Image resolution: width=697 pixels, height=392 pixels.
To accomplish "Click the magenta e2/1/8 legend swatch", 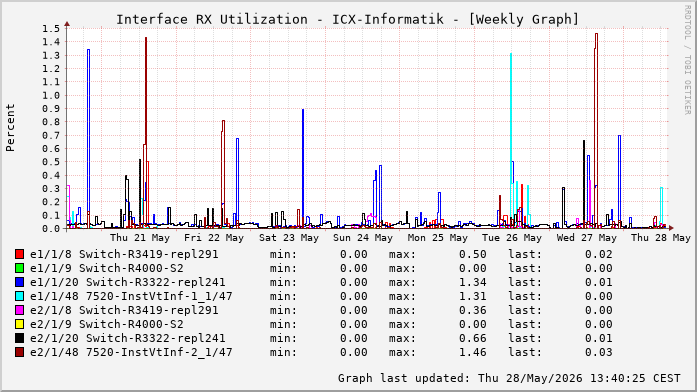I will (19, 310).
